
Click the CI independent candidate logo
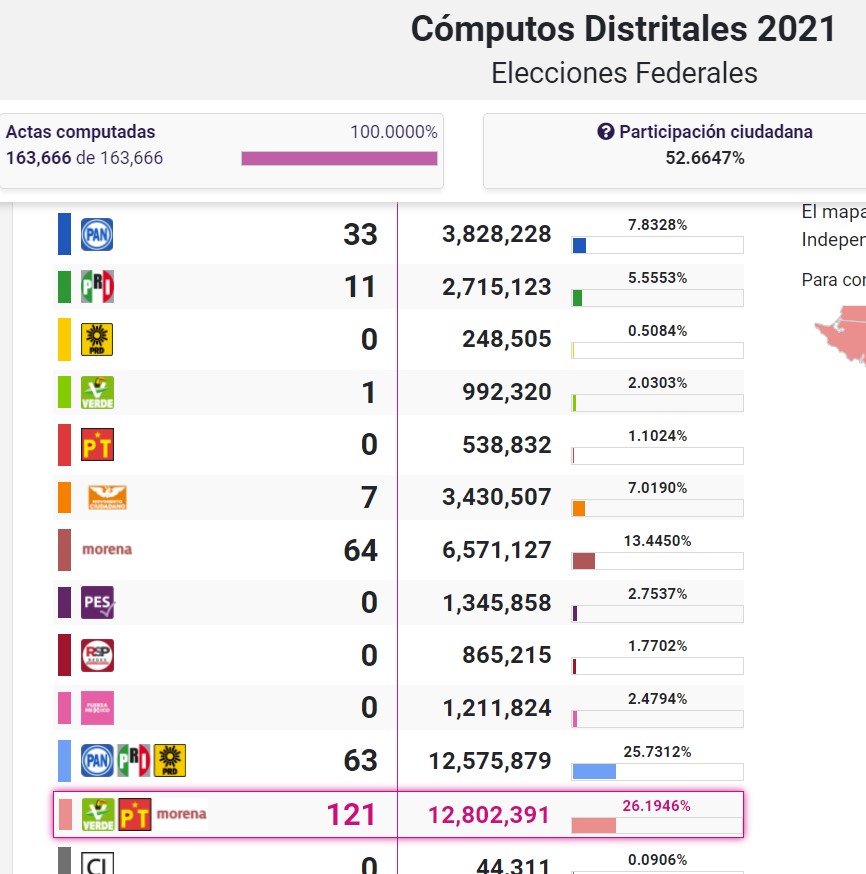[x=97, y=864]
